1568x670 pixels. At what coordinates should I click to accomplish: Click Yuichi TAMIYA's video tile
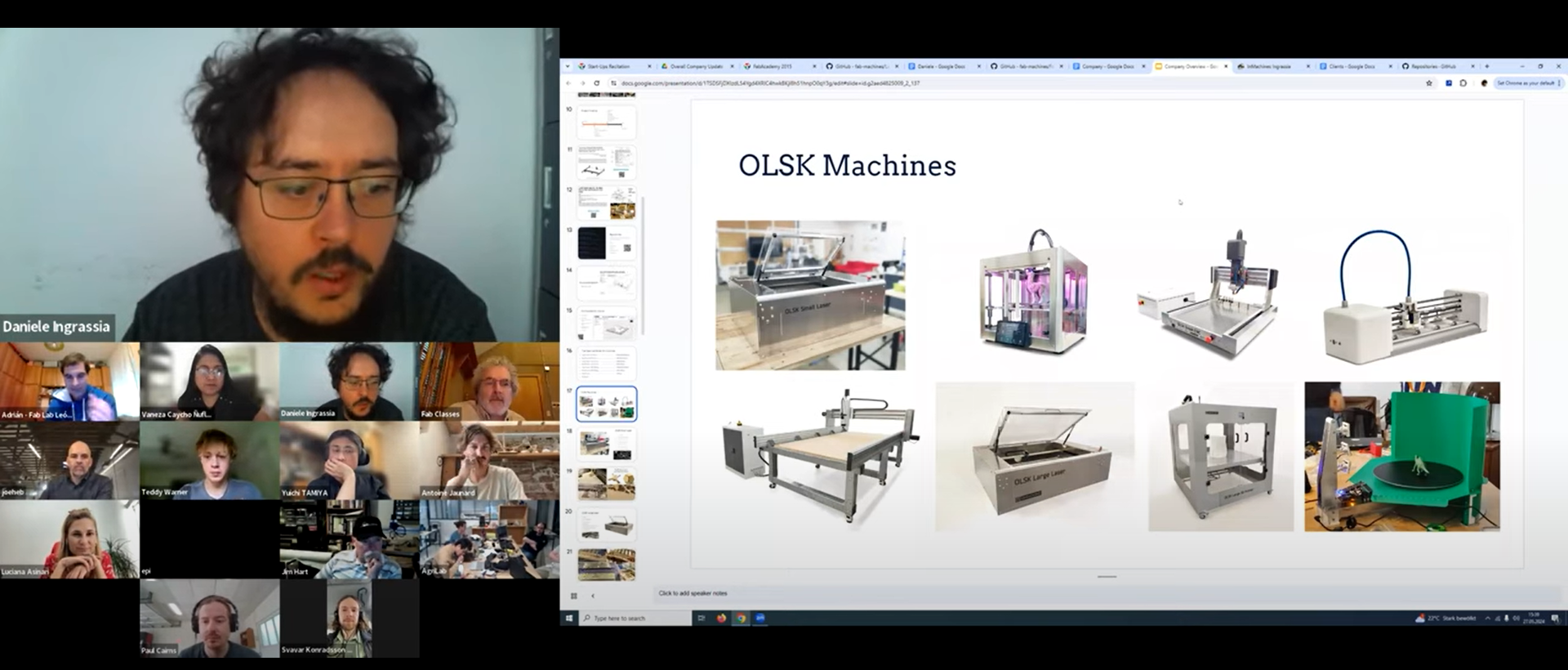pos(350,460)
